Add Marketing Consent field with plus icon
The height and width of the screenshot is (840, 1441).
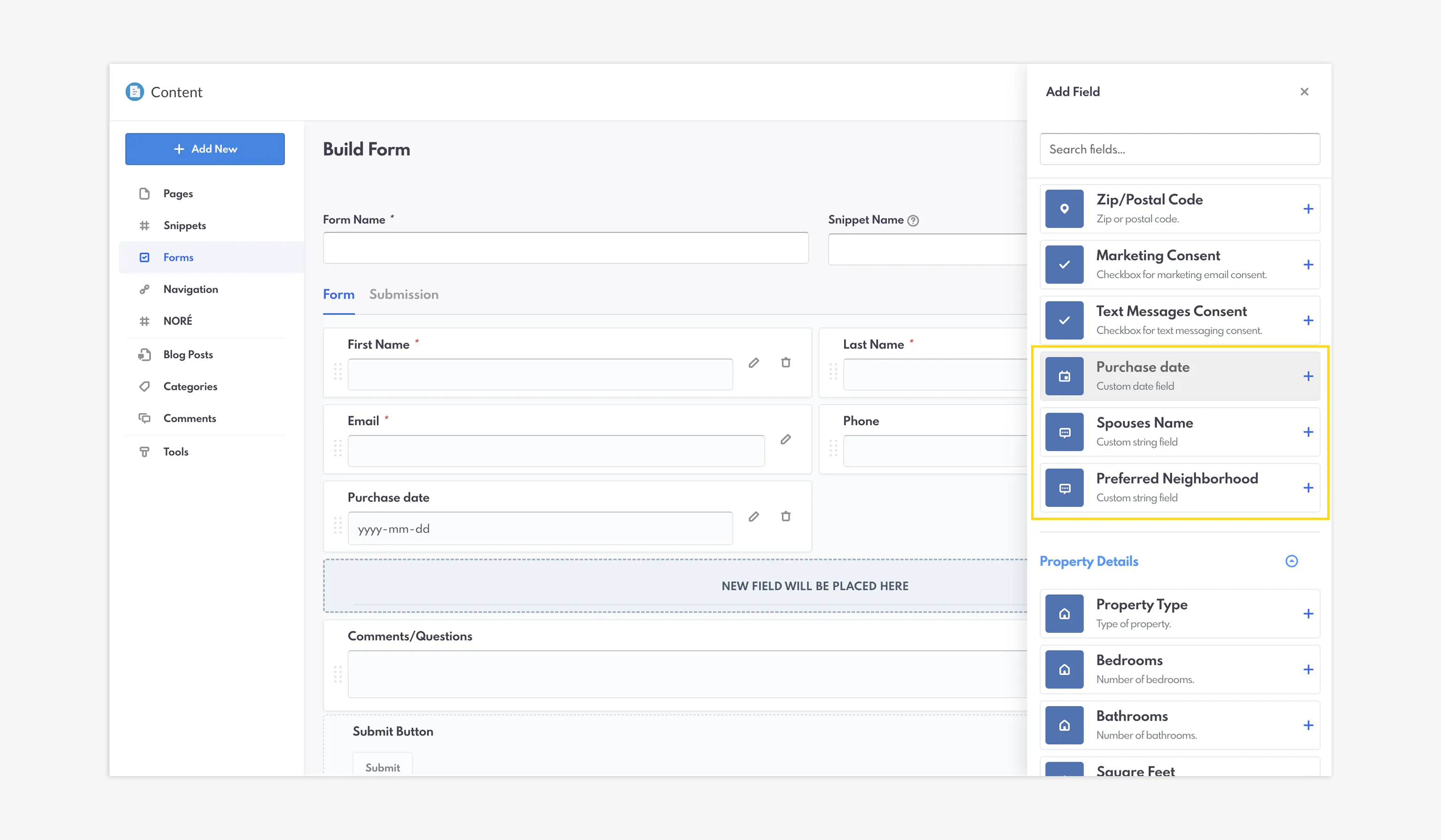point(1308,264)
